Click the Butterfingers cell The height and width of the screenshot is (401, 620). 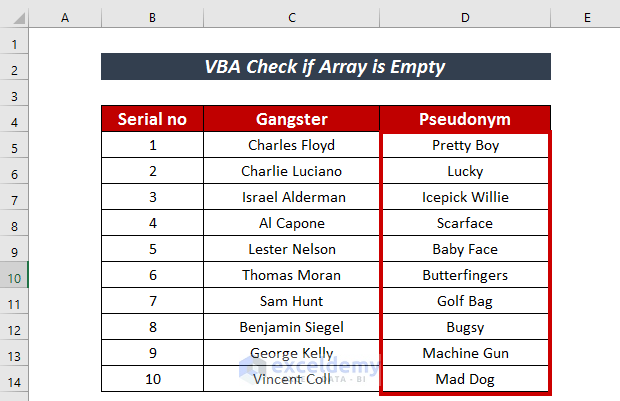(x=465, y=275)
